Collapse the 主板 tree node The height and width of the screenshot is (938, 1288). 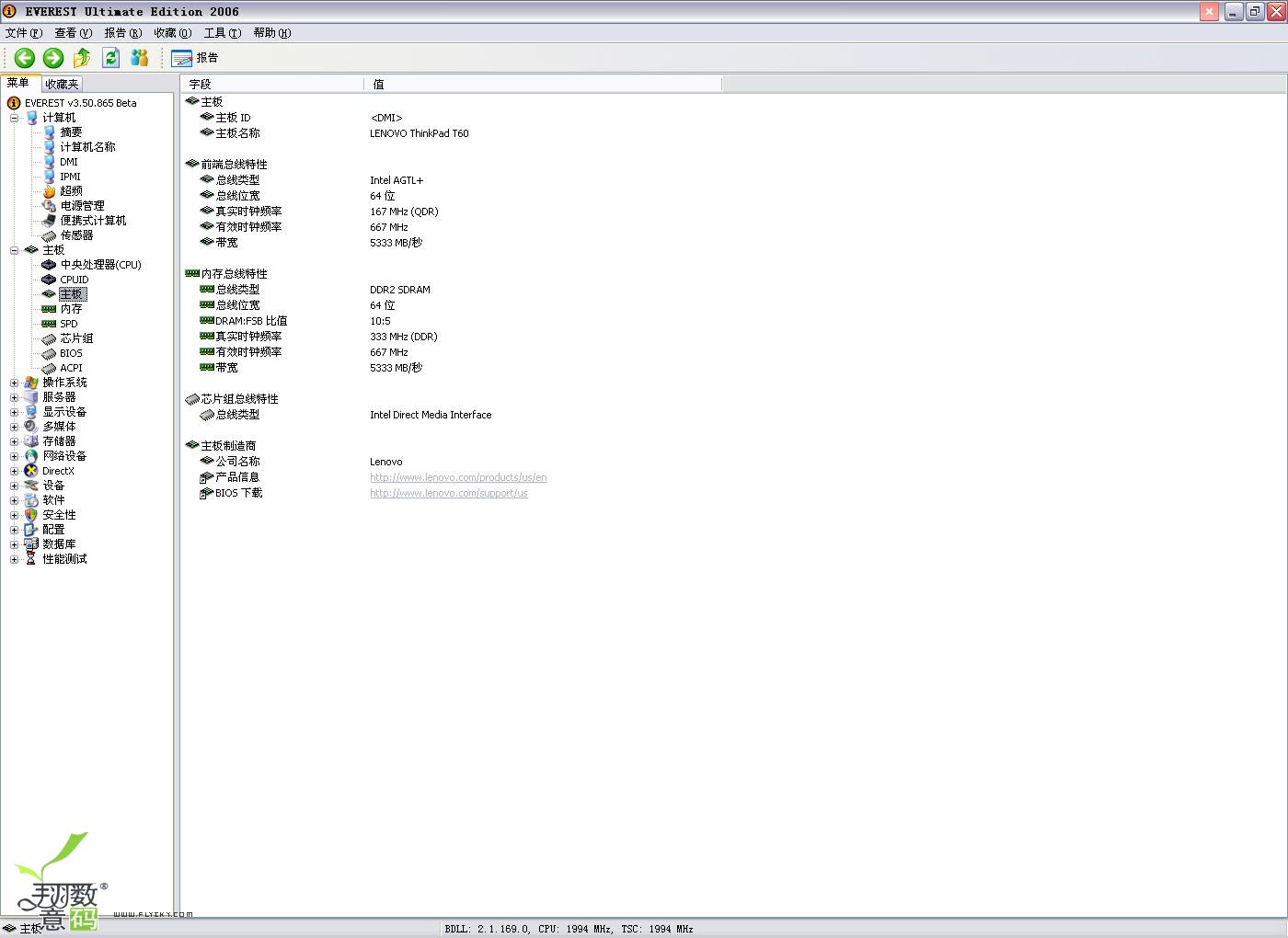14,250
